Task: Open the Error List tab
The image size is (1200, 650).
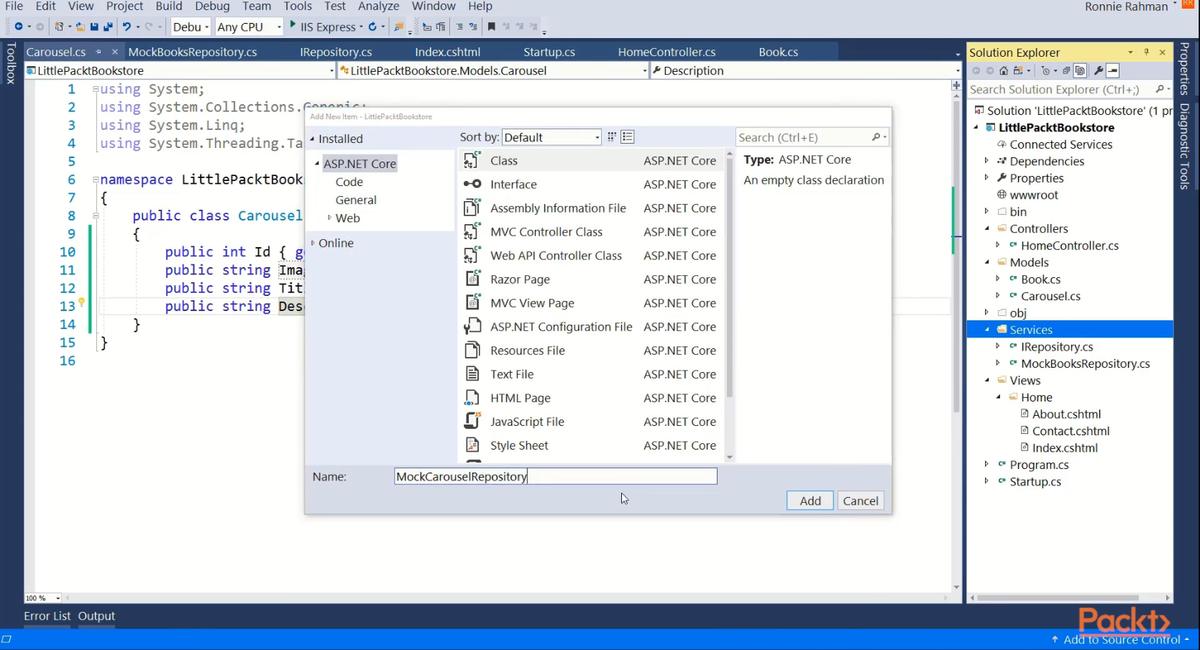Action: (x=47, y=616)
